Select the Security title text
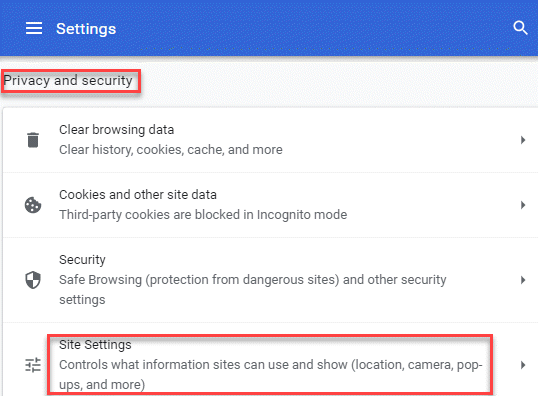This screenshot has height=396, width=538. (x=82, y=260)
